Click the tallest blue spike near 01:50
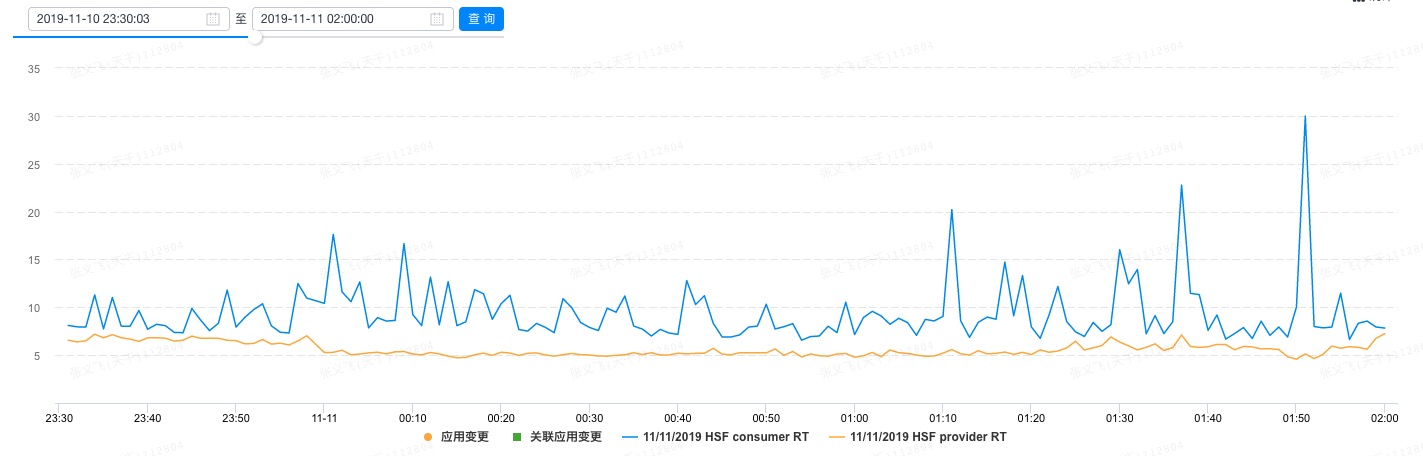1423x456 pixels. click(x=1305, y=116)
